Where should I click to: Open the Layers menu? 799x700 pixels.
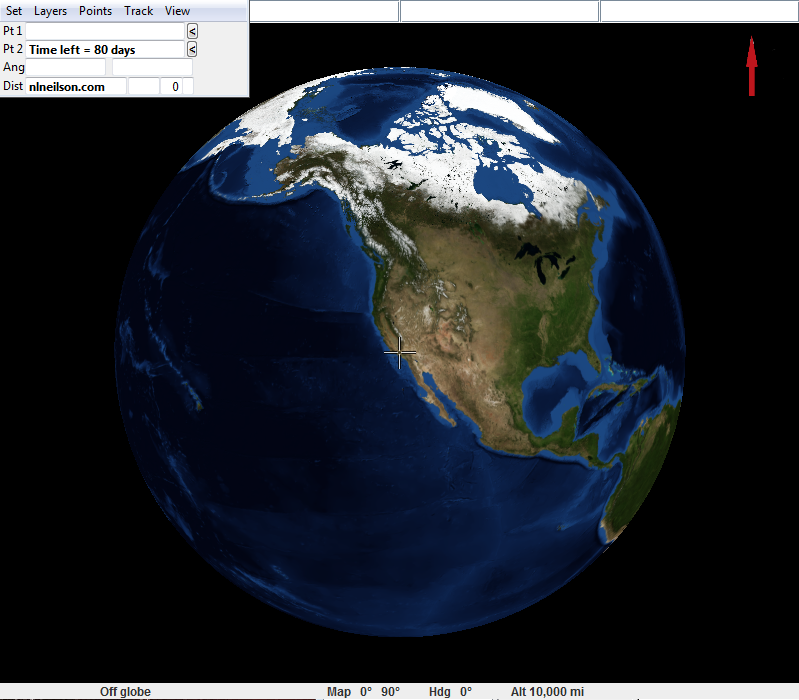(x=50, y=11)
